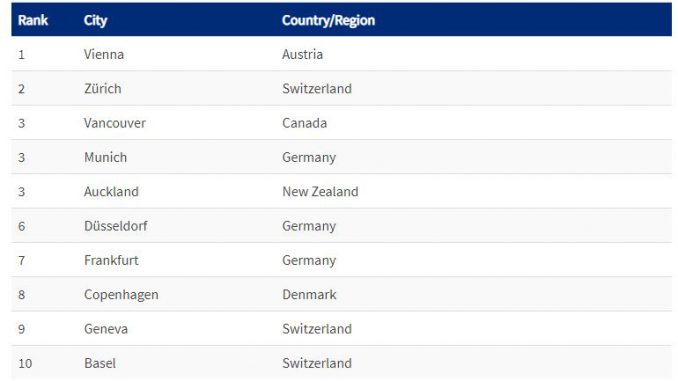The image size is (678, 381).
Task: Click Frankfurt in the City column
Action: click(111, 260)
